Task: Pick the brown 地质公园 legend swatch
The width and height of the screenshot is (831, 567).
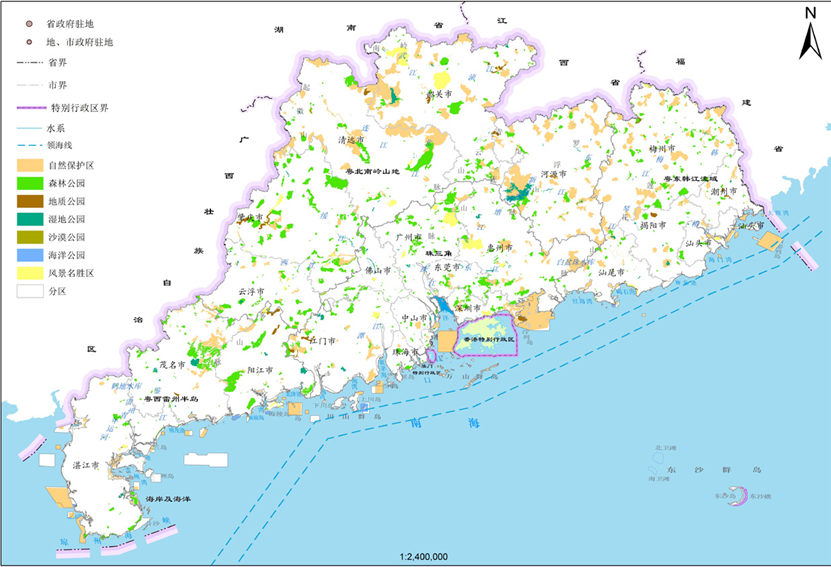Action: coord(29,201)
